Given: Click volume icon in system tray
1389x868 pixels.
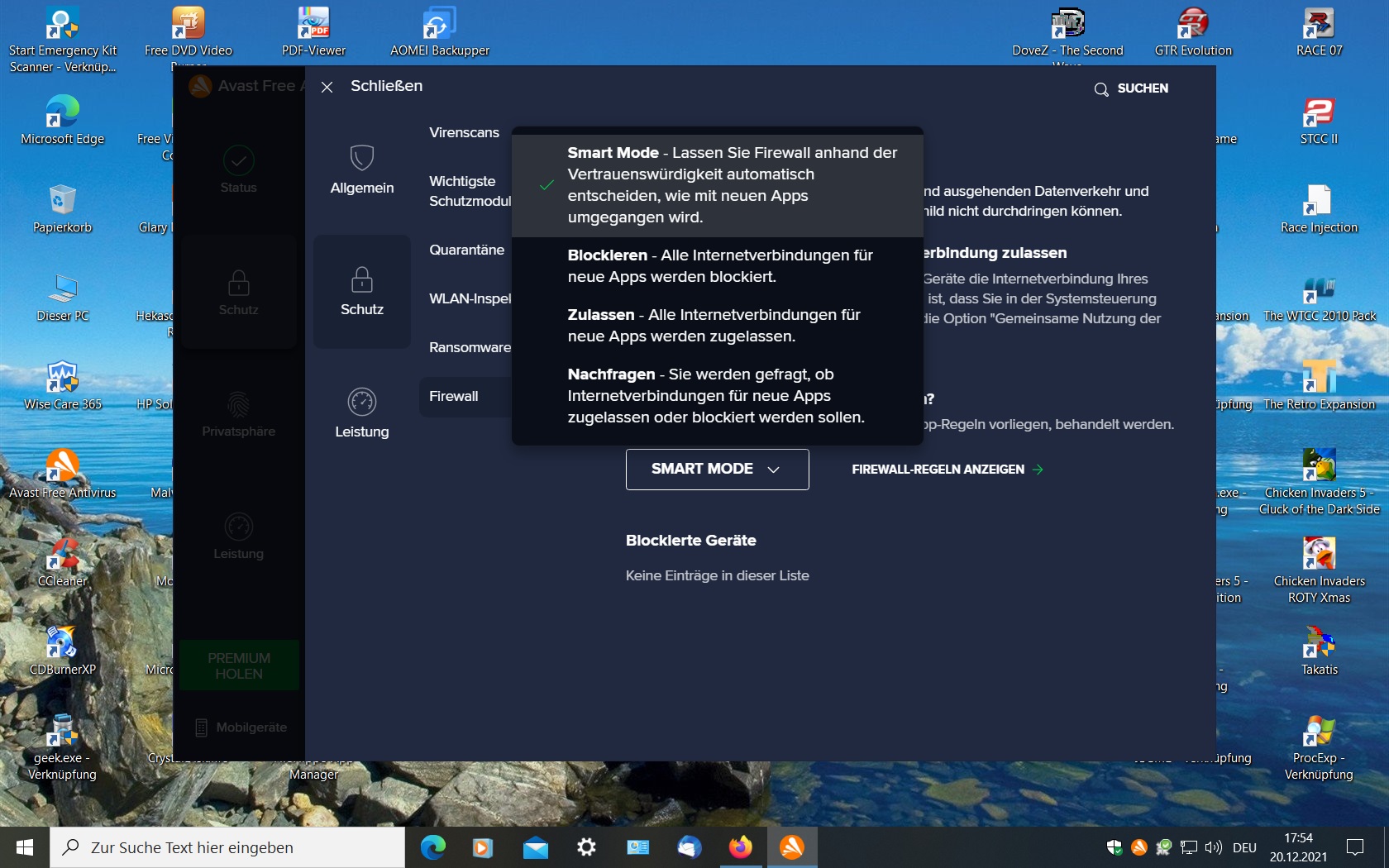Looking at the screenshot, I should pyautogui.click(x=1213, y=847).
